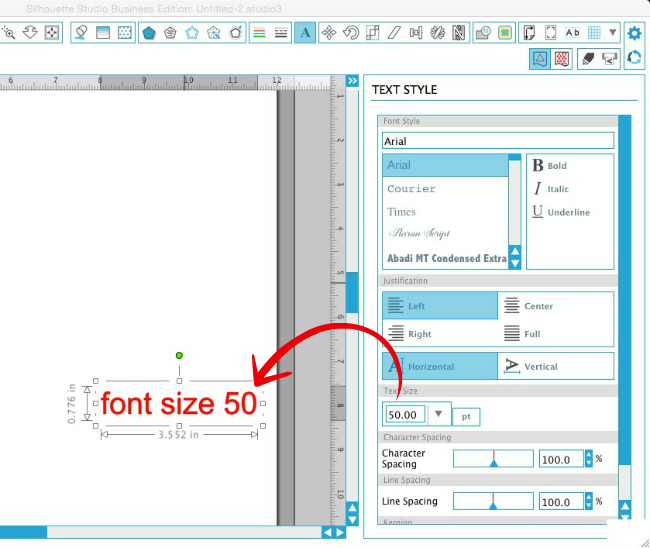Open the Line Style icon

point(281,33)
